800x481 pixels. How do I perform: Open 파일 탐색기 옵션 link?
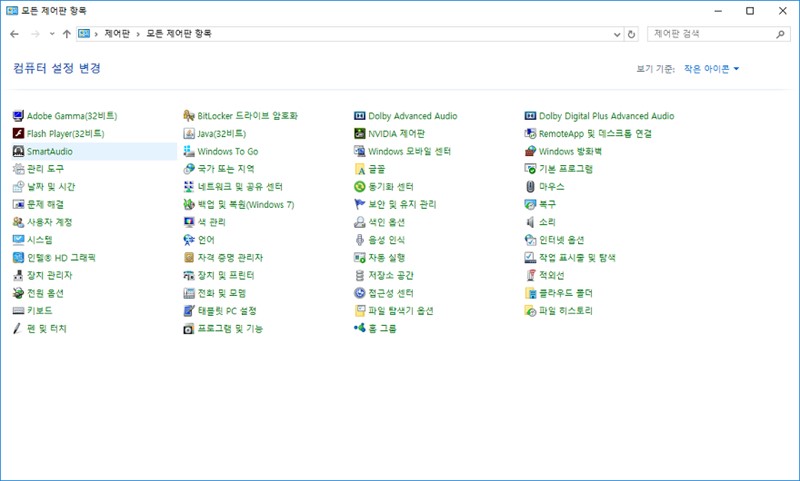tap(401, 311)
